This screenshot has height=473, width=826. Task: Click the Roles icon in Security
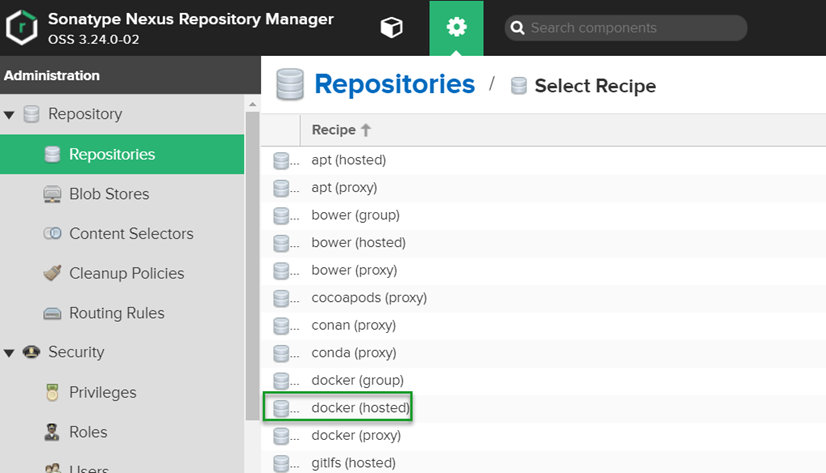pos(53,432)
